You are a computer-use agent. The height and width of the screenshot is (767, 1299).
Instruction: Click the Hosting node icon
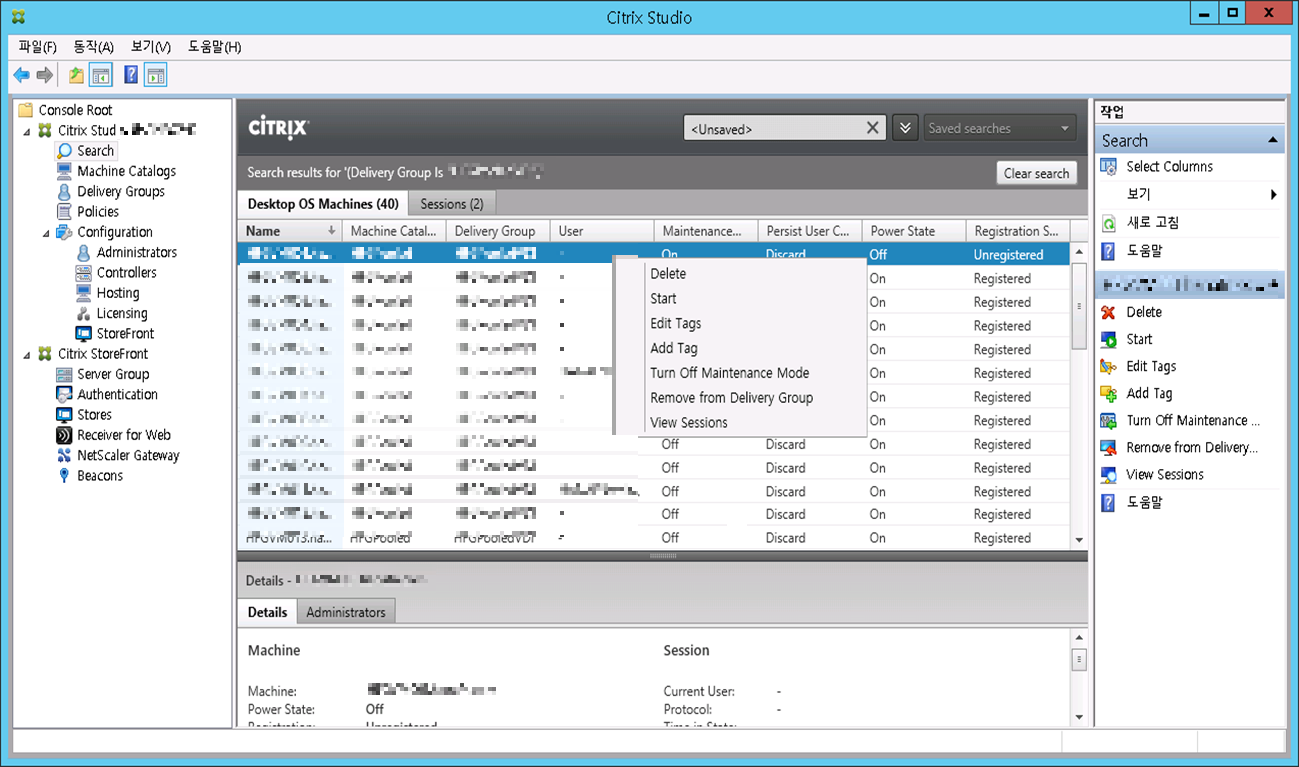click(x=84, y=293)
